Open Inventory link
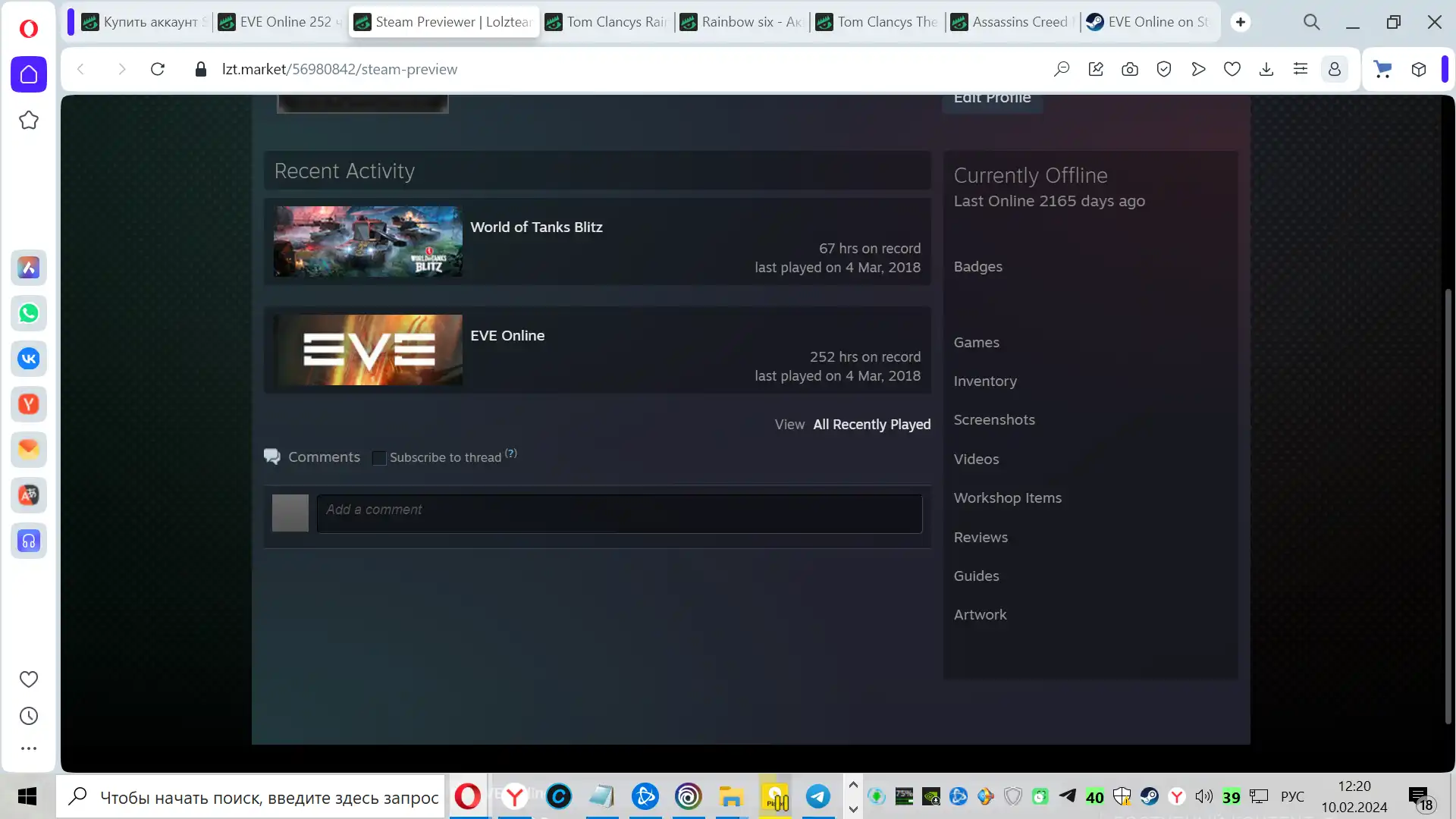The height and width of the screenshot is (819, 1456). (x=985, y=381)
